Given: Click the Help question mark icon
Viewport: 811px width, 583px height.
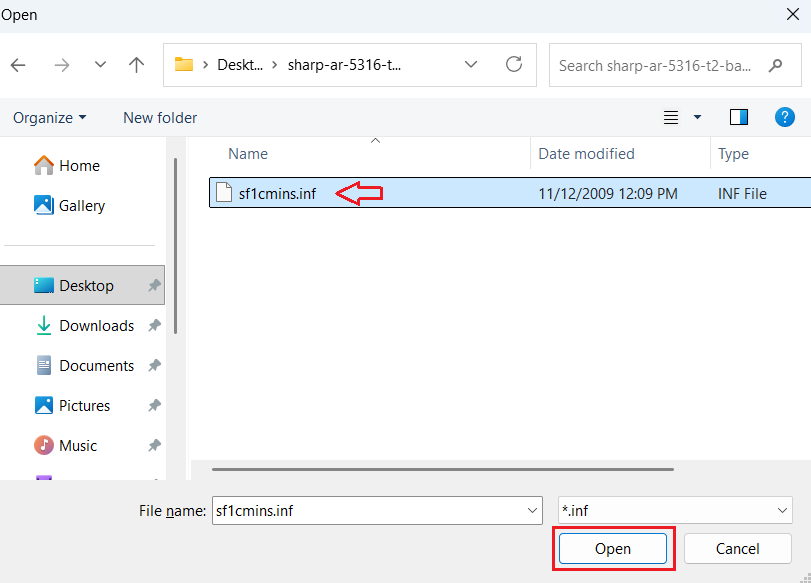Looking at the screenshot, I should pos(785,117).
